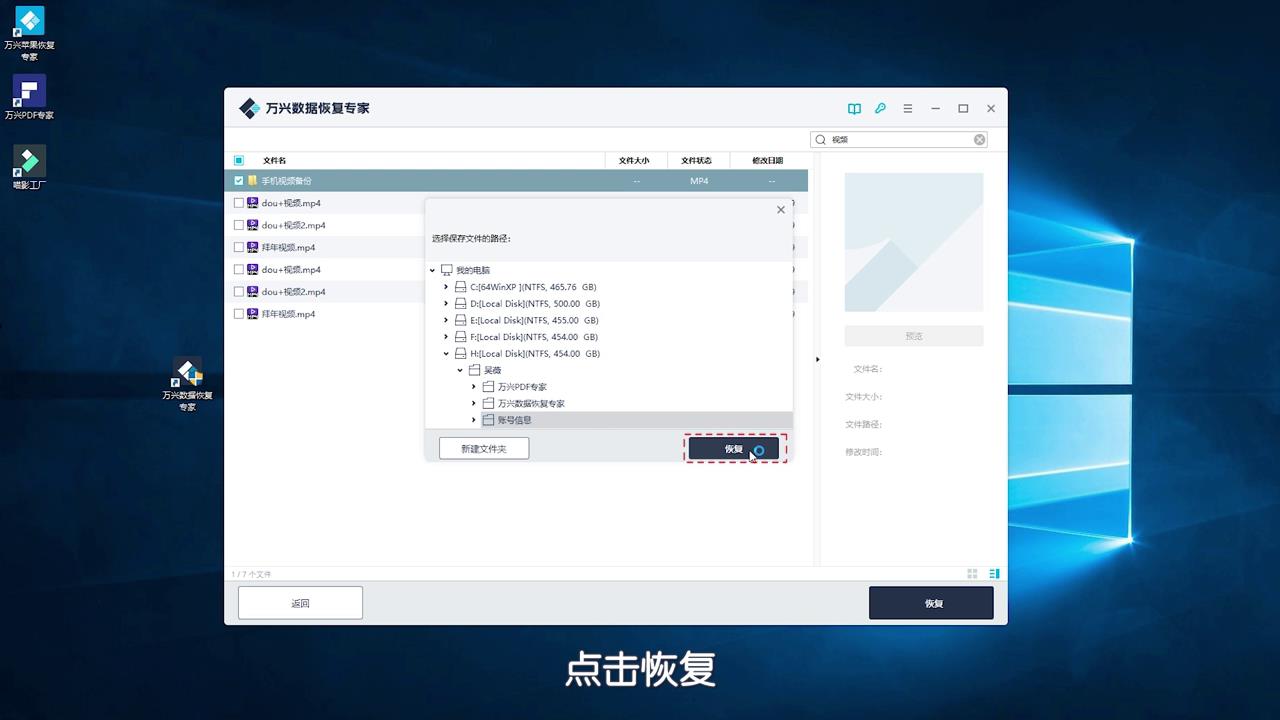This screenshot has height=720, width=1280.
Task: Uncheck the 手机视频备份 file checkbox
Action: [x=238, y=180]
